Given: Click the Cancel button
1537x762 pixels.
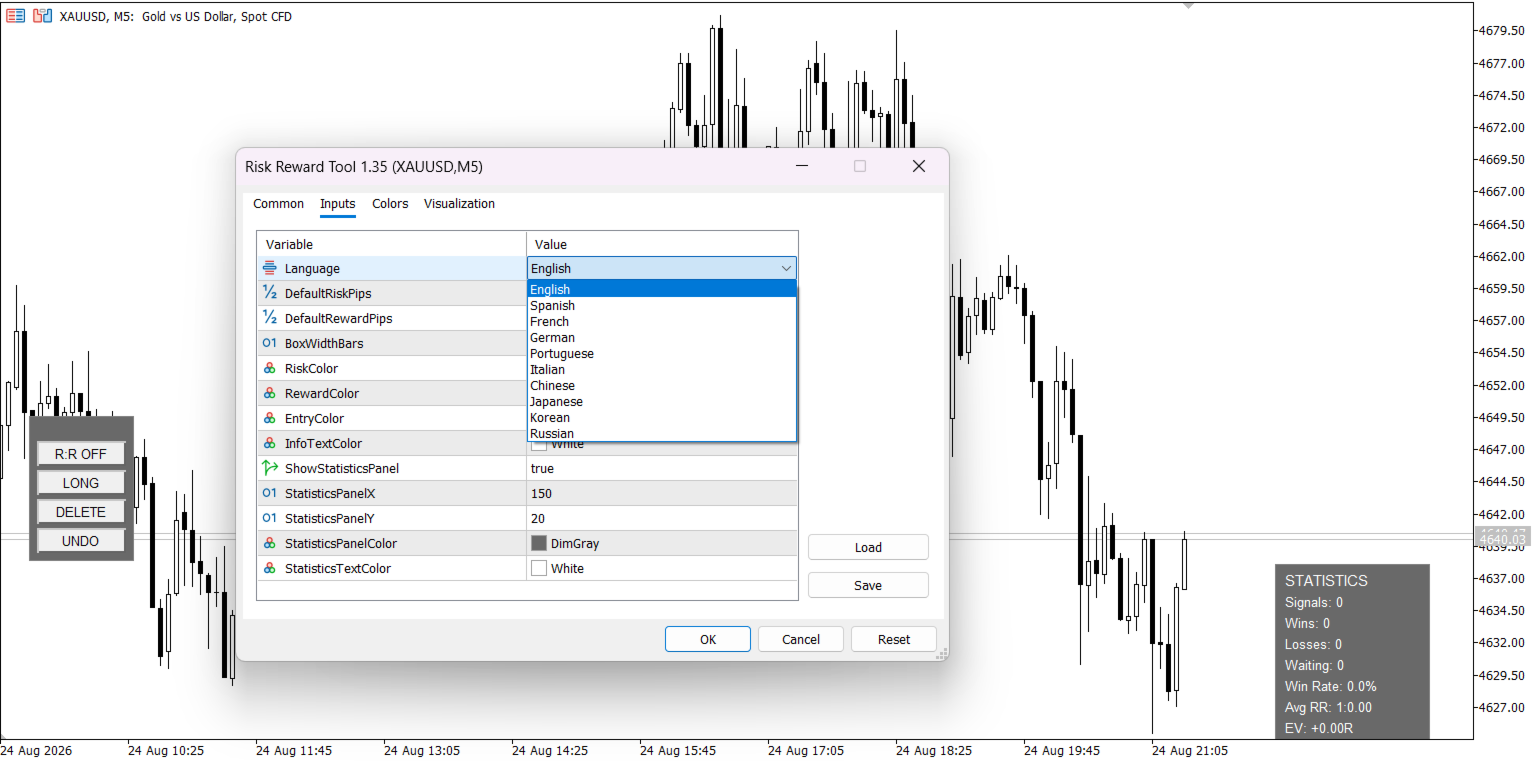Looking at the screenshot, I should click(801, 639).
